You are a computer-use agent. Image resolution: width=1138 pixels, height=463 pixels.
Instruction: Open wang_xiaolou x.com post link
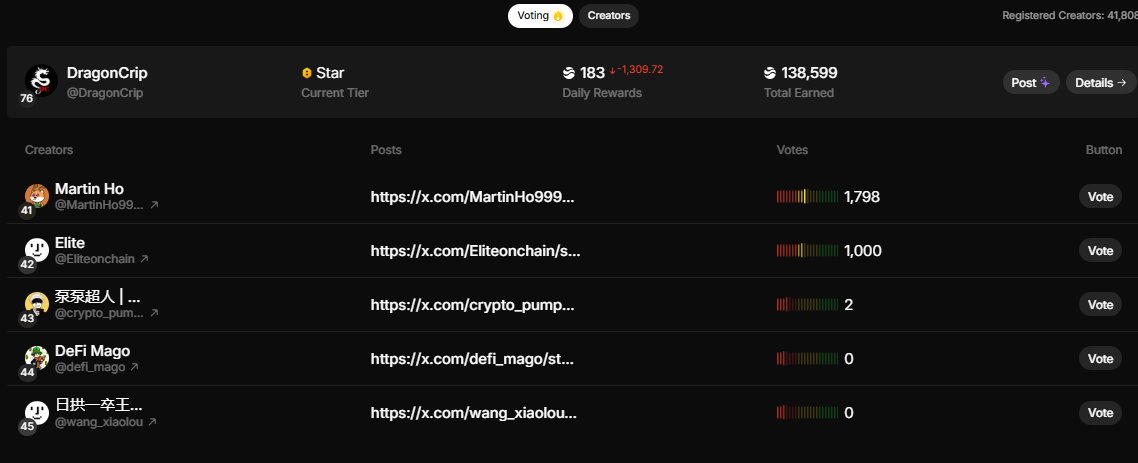click(x=474, y=413)
